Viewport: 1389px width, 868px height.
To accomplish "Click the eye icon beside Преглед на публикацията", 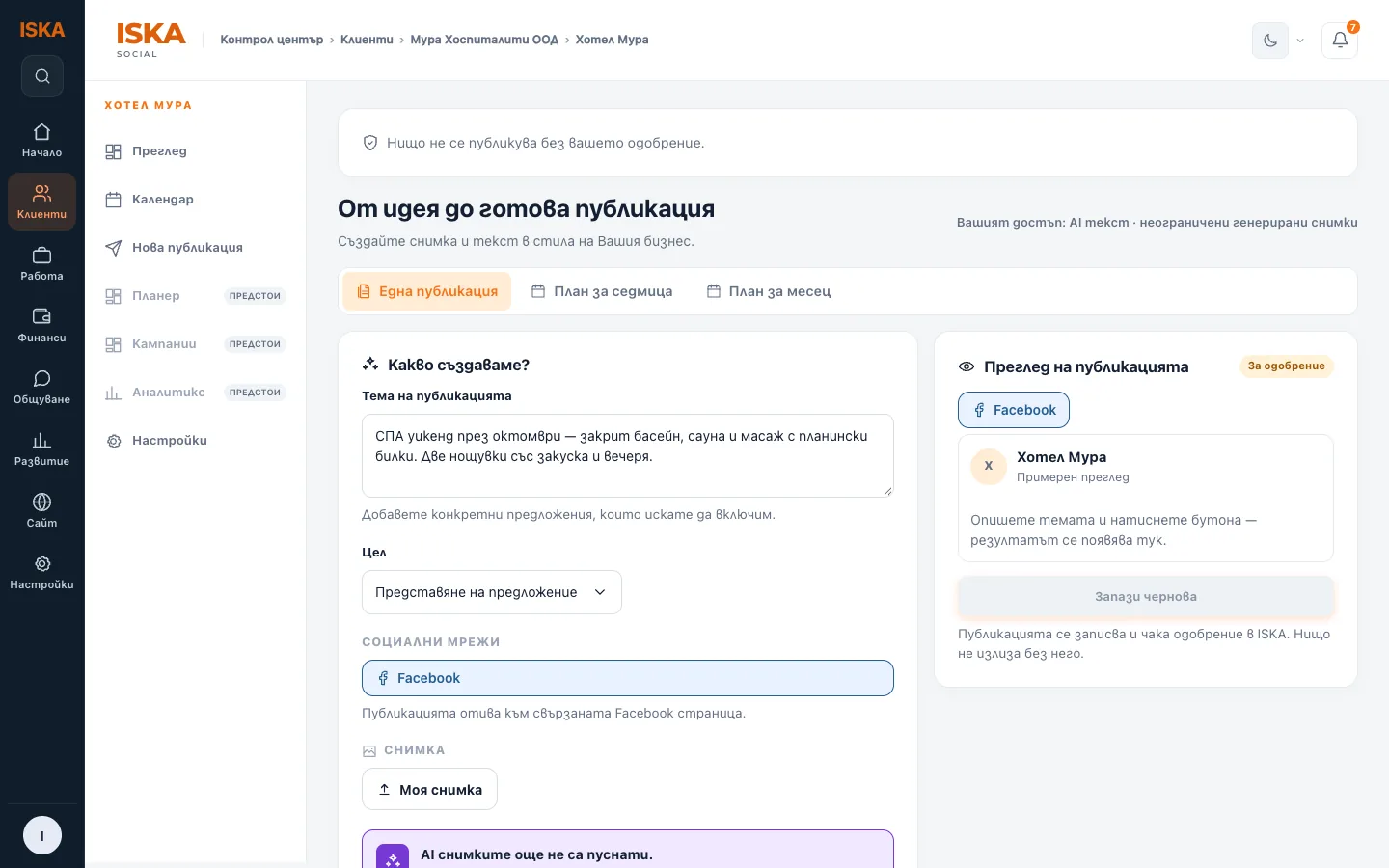I will 967,366.
